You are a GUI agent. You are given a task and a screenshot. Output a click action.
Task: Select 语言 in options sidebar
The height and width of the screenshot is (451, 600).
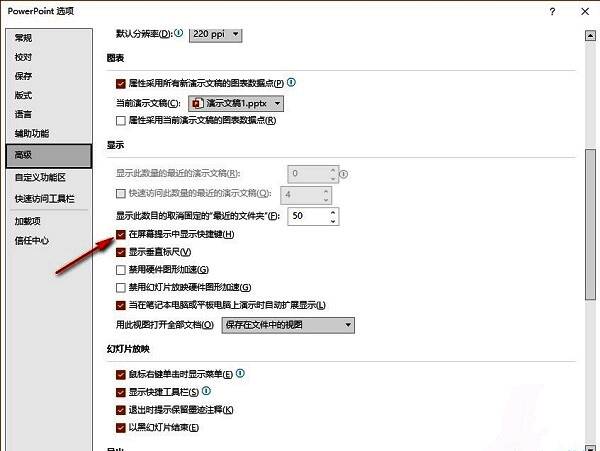click(x=49, y=114)
